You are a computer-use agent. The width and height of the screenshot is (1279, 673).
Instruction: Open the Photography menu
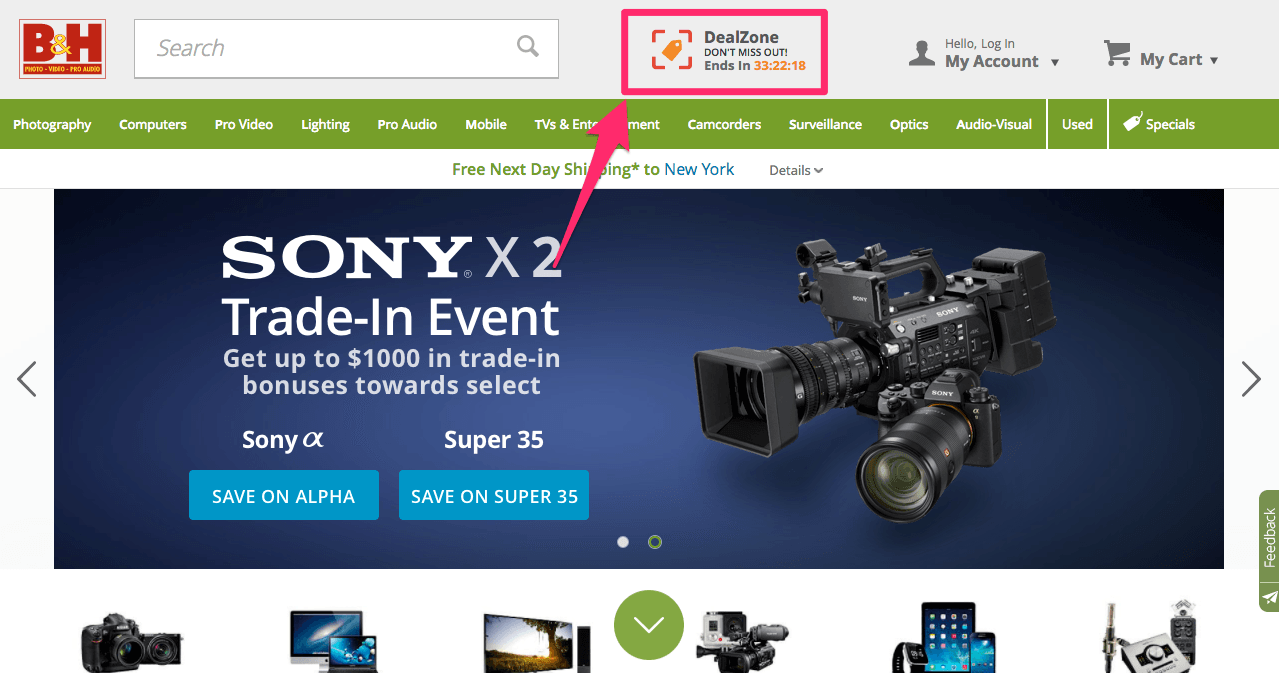coord(52,124)
